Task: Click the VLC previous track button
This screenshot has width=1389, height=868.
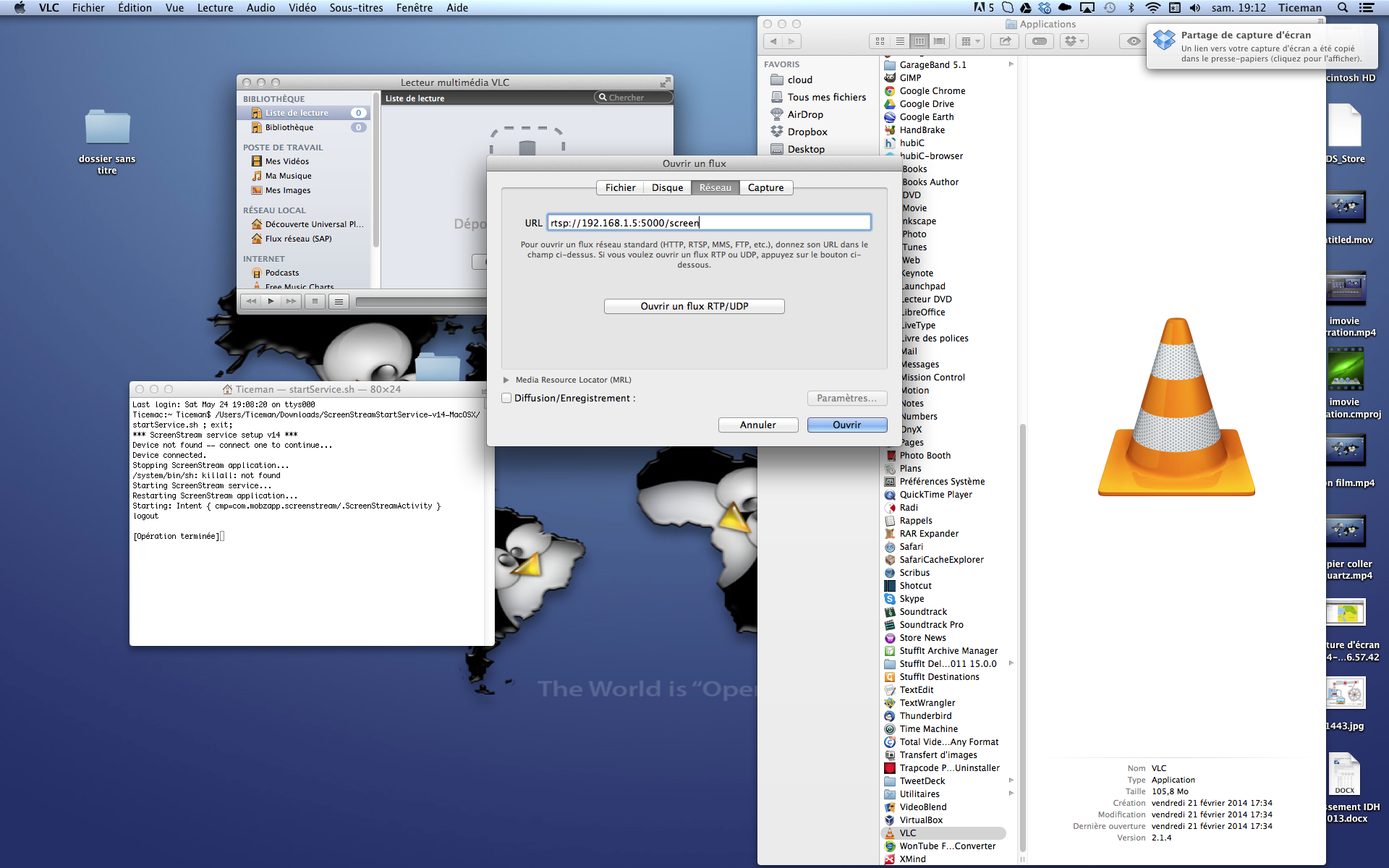Action: coord(251,302)
